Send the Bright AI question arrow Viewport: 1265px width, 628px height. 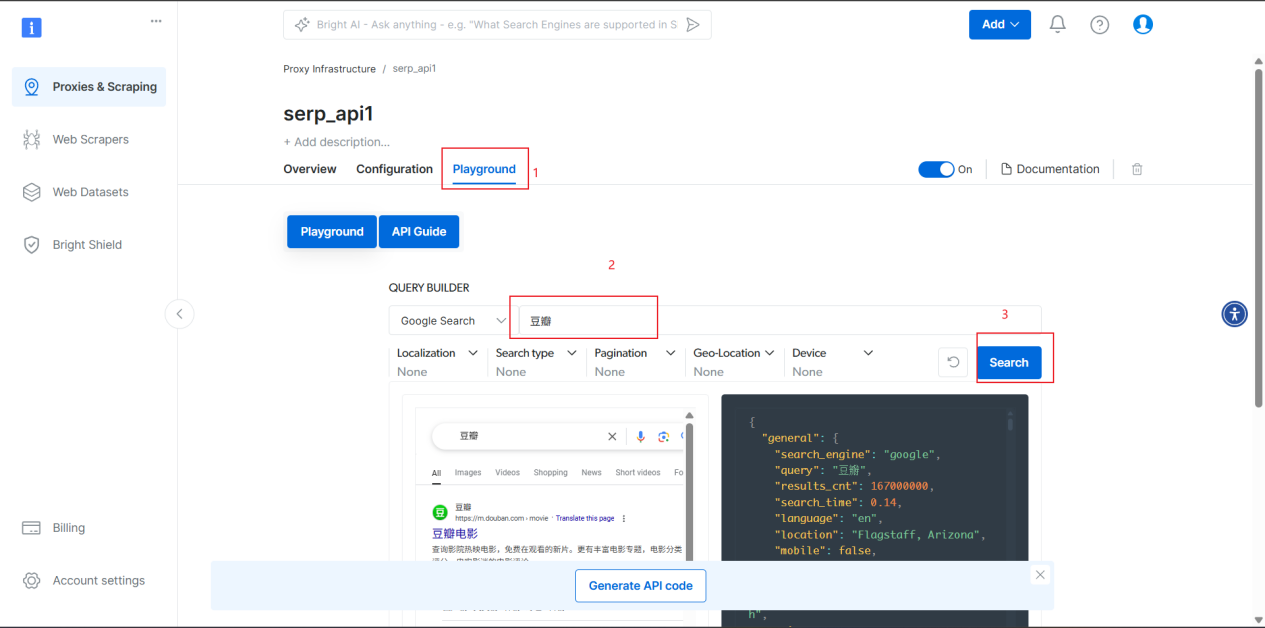pos(693,25)
